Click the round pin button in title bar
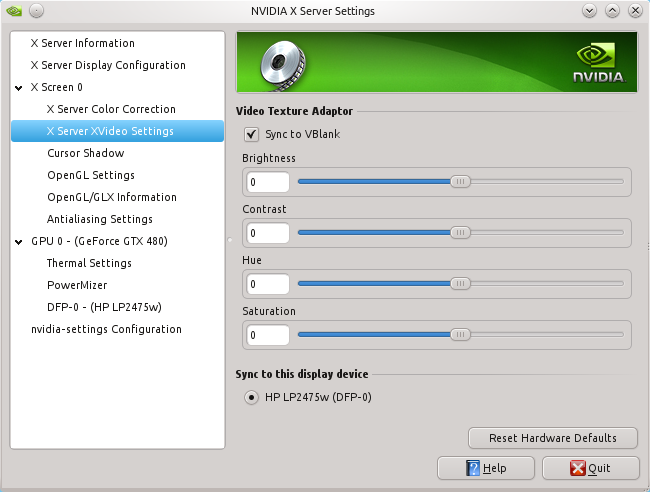This screenshot has width=650, height=492. click(36, 11)
